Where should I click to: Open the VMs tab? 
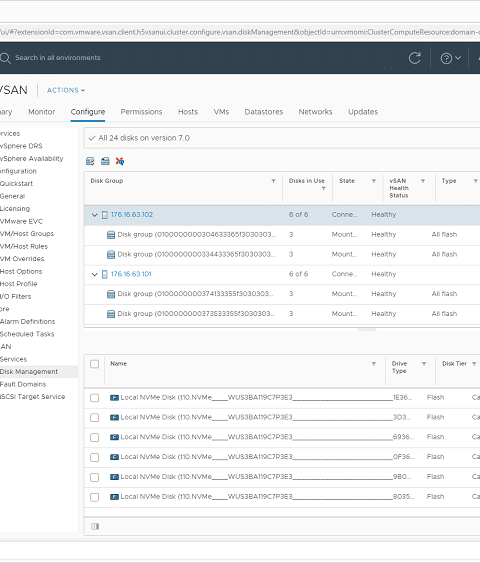tap(221, 112)
